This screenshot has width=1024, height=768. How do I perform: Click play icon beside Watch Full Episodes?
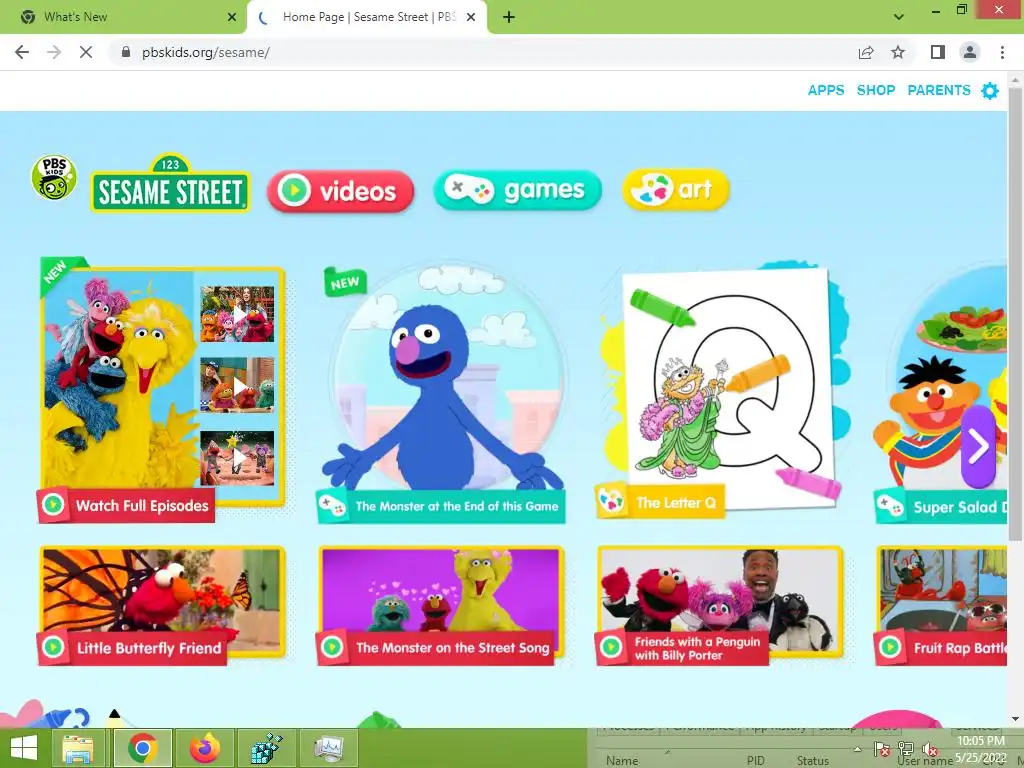pyautogui.click(x=53, y=505)
